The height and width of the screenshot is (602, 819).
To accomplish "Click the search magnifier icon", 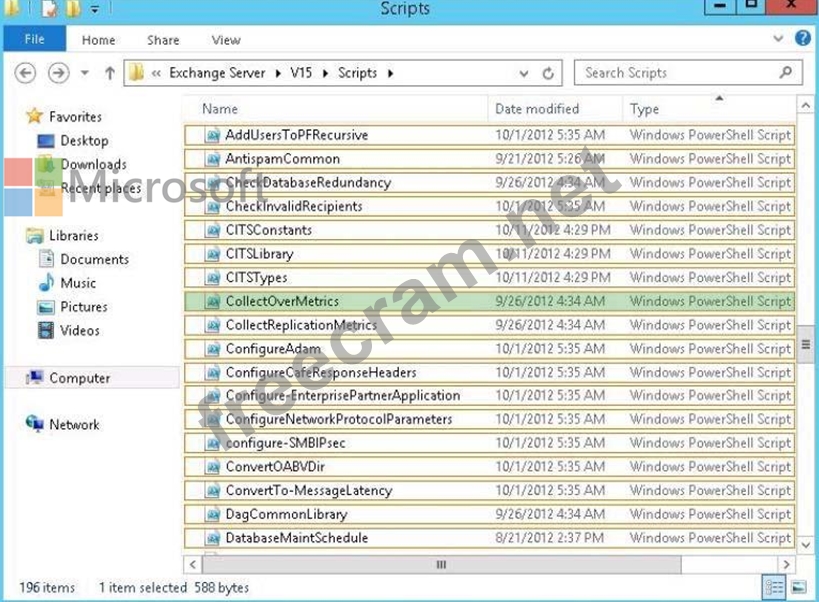I will tap(786, 72).
